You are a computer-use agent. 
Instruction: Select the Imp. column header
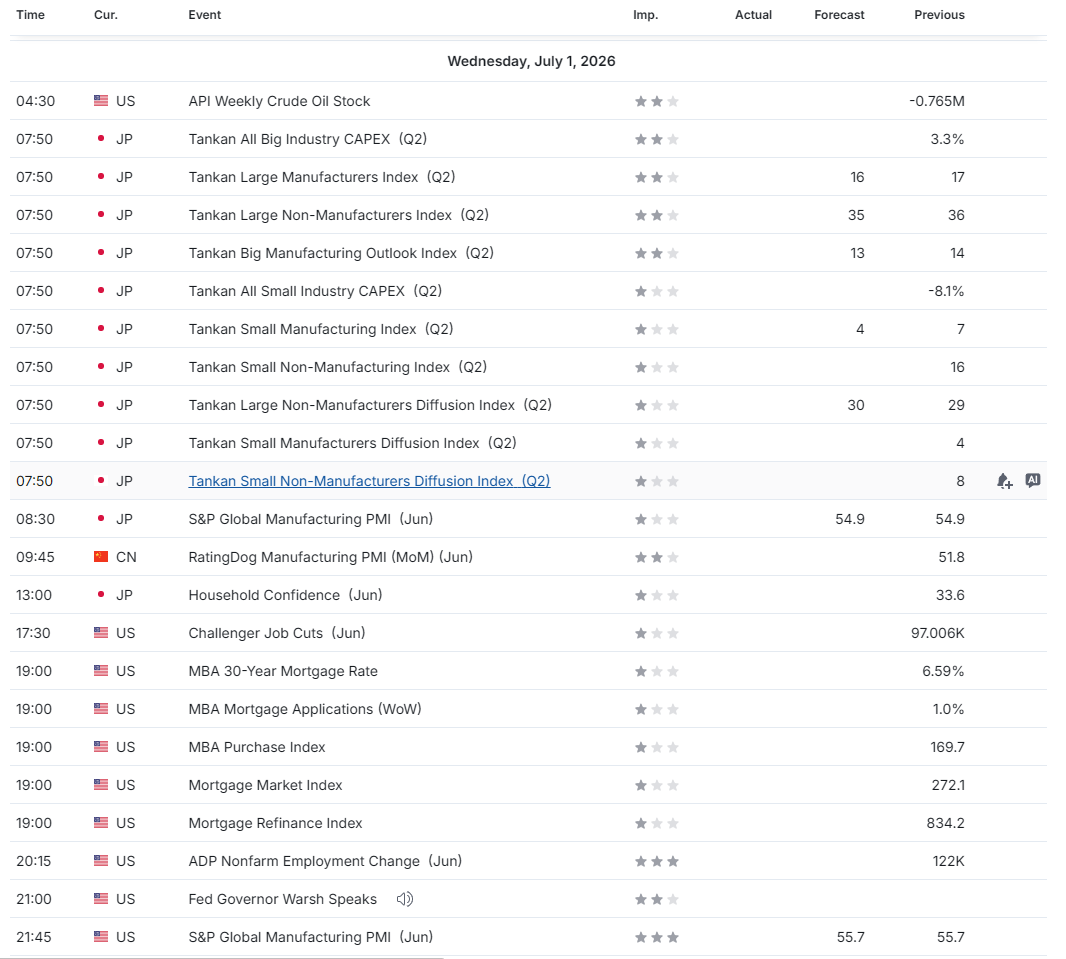[x=646, y=15]
